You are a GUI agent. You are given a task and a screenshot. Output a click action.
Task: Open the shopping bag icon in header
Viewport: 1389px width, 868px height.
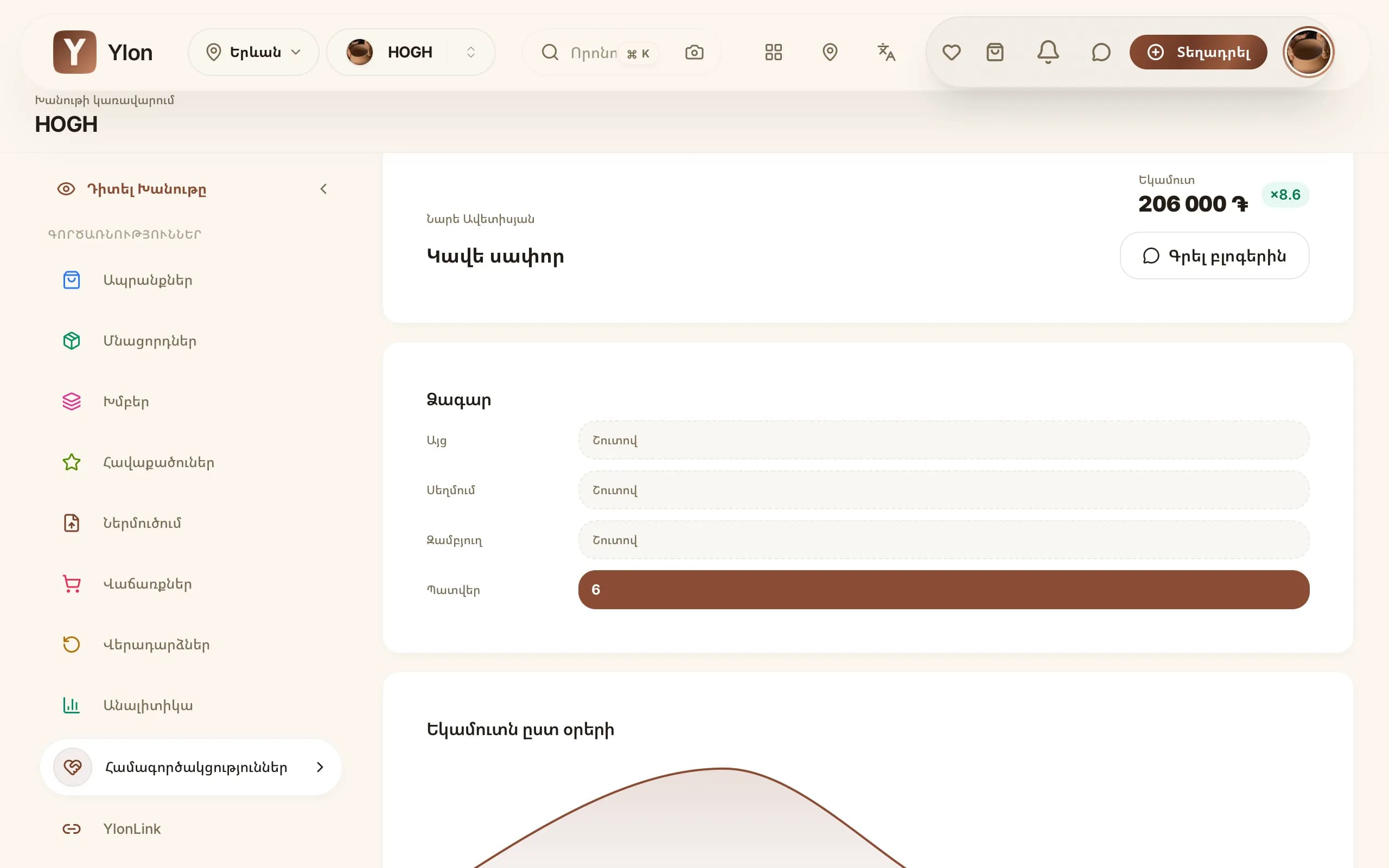995,52
